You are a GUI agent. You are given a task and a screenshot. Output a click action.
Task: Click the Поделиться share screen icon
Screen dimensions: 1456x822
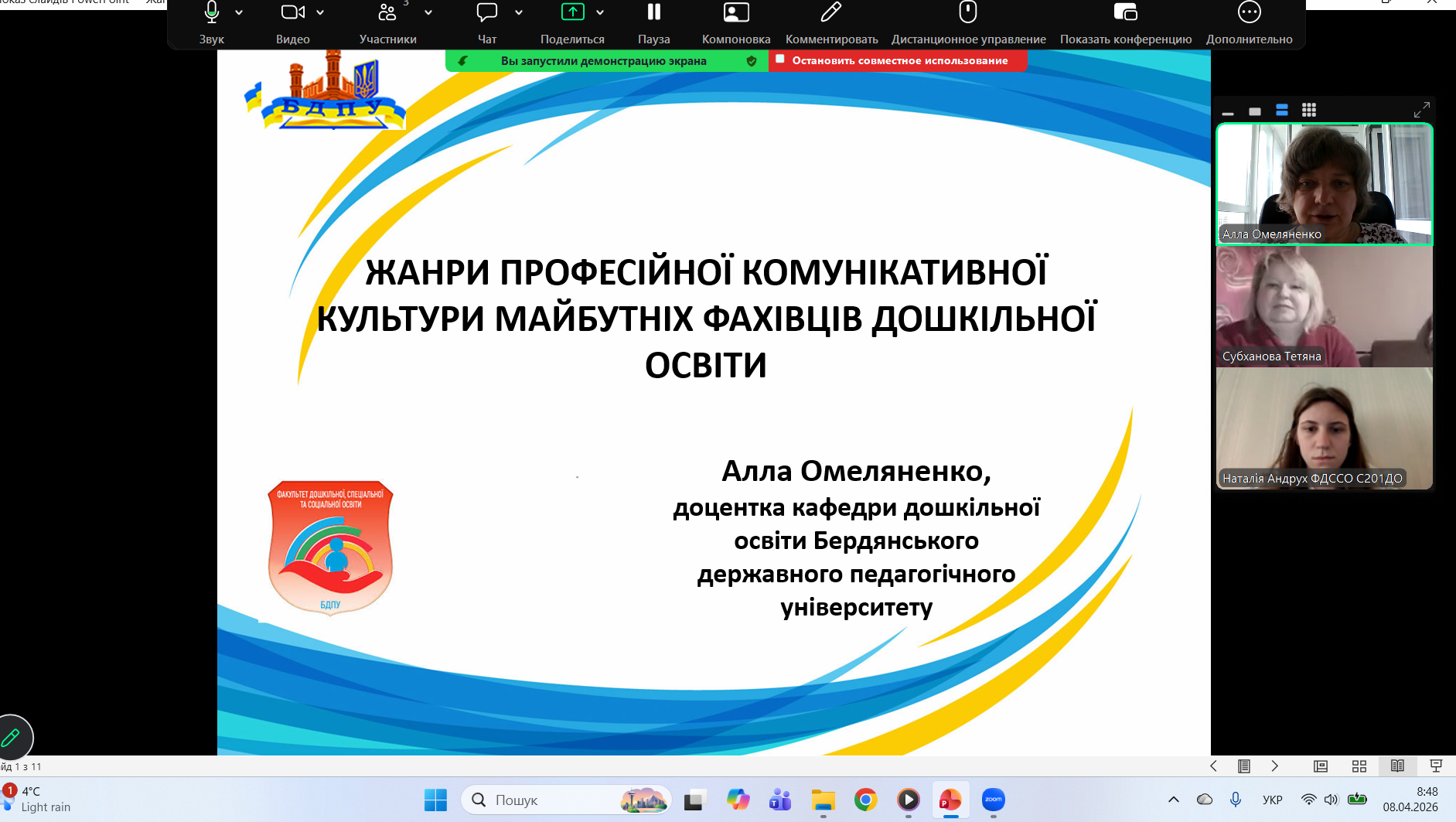pos(572,13)
